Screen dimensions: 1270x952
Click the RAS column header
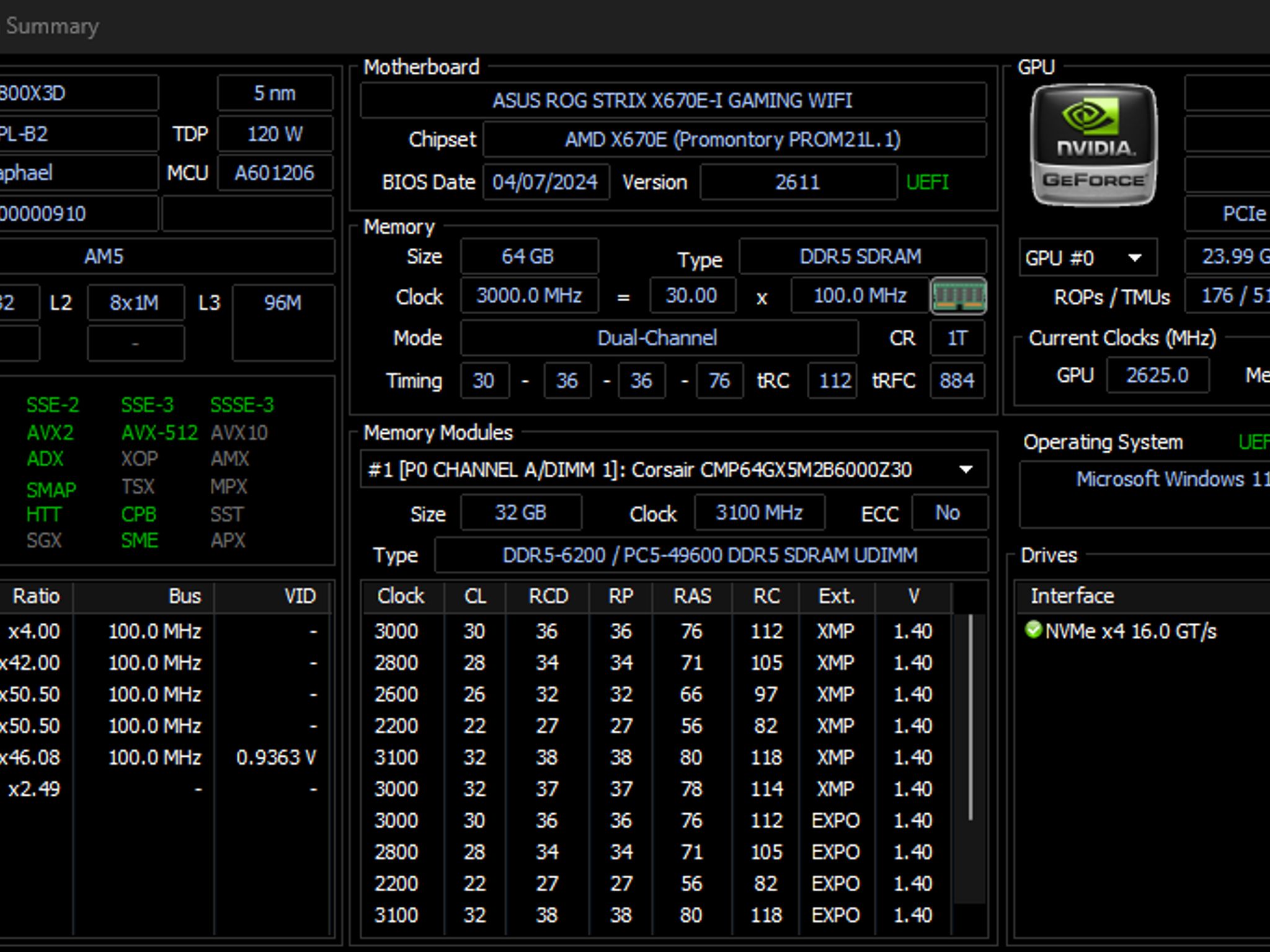692,596
